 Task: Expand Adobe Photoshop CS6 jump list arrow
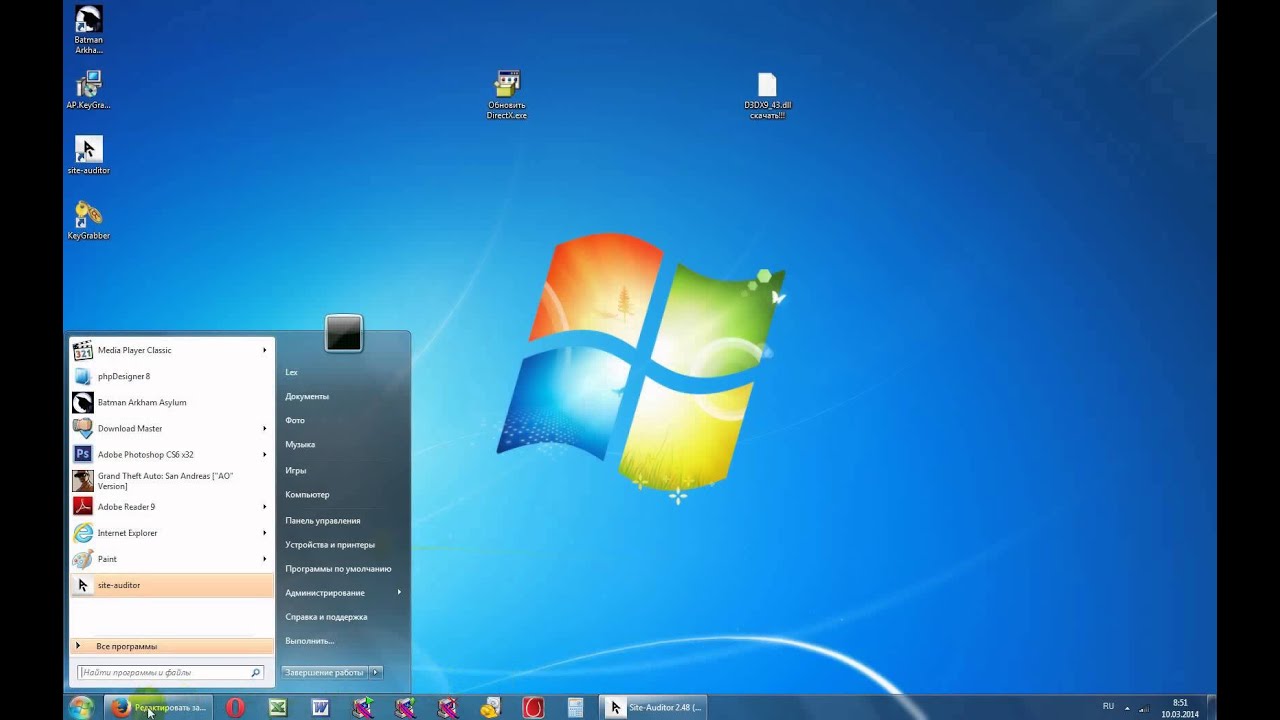(x=265, y=454)
